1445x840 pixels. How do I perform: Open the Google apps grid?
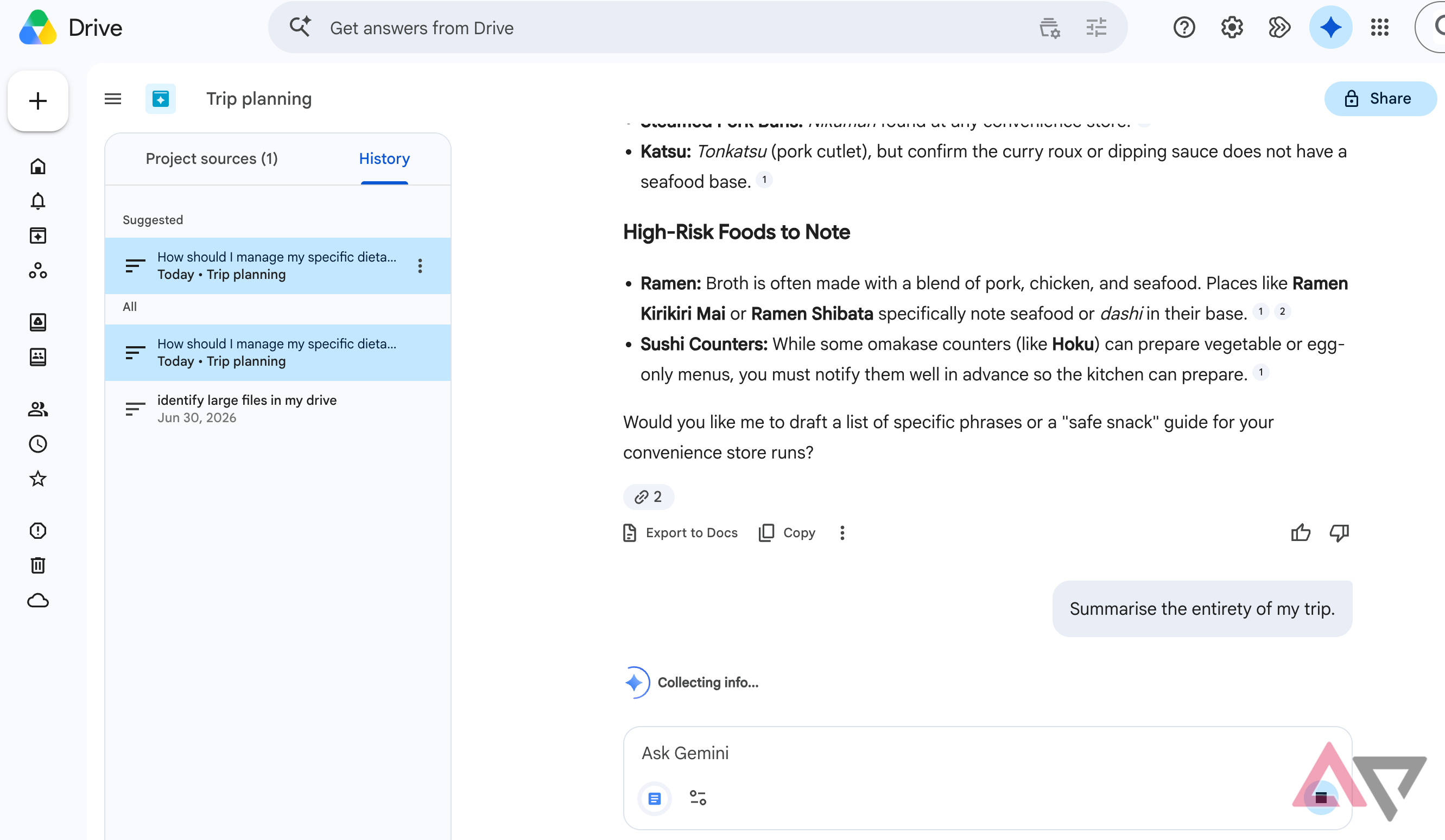(x=1380, y=28)
